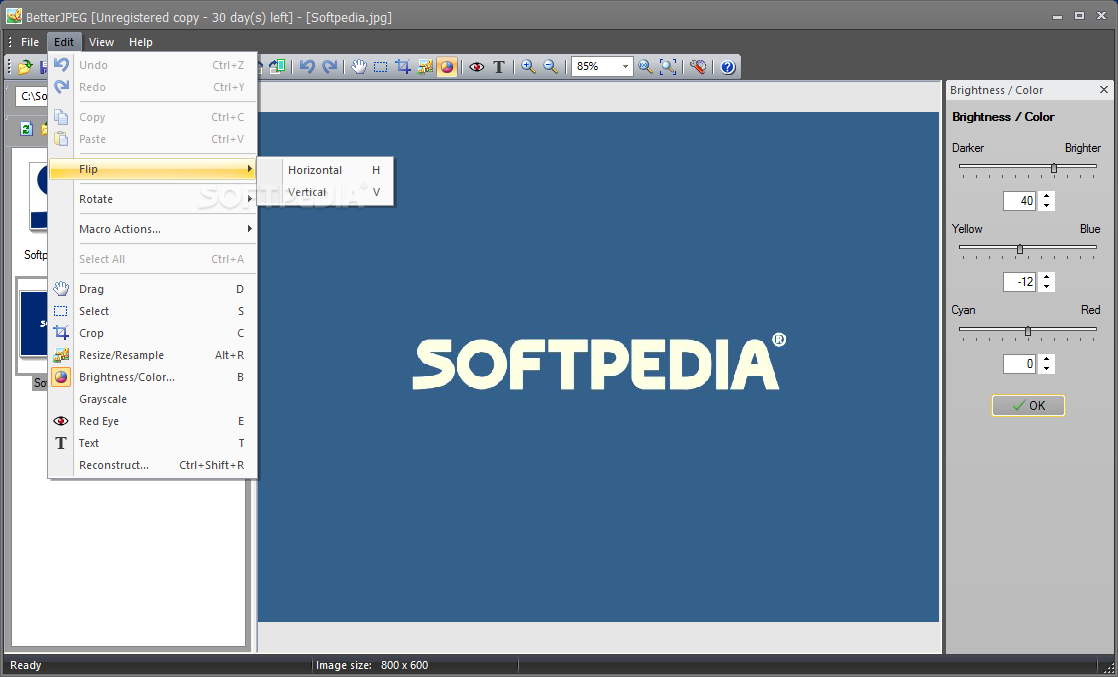The height and width of the screenshot is (677, 1118).
Task: Choose Grayscale in the Edit menu
Action: click(153, 399)
